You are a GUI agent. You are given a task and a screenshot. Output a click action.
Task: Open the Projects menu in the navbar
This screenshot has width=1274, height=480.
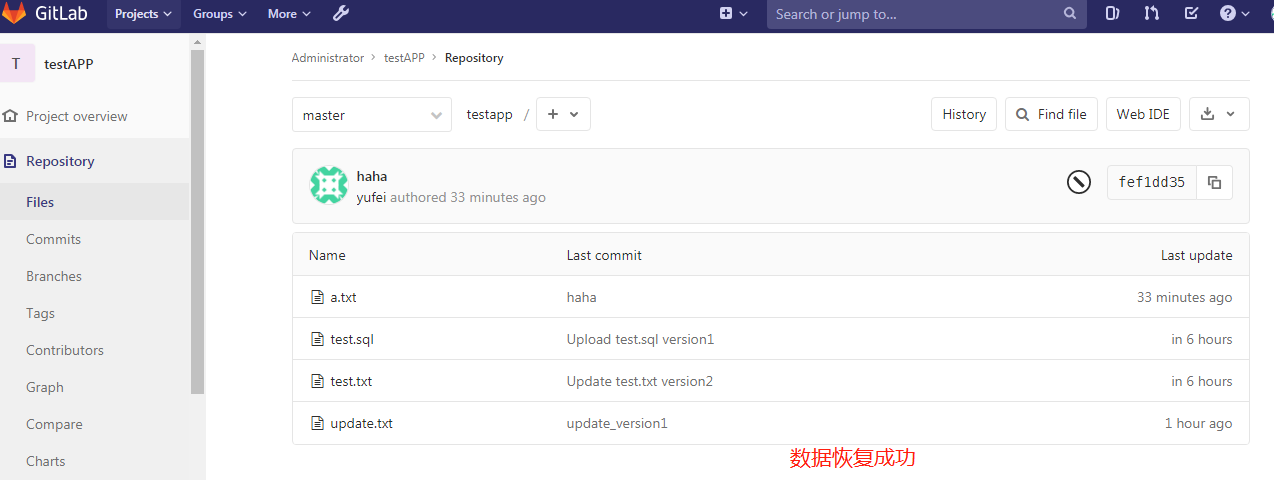143,14
